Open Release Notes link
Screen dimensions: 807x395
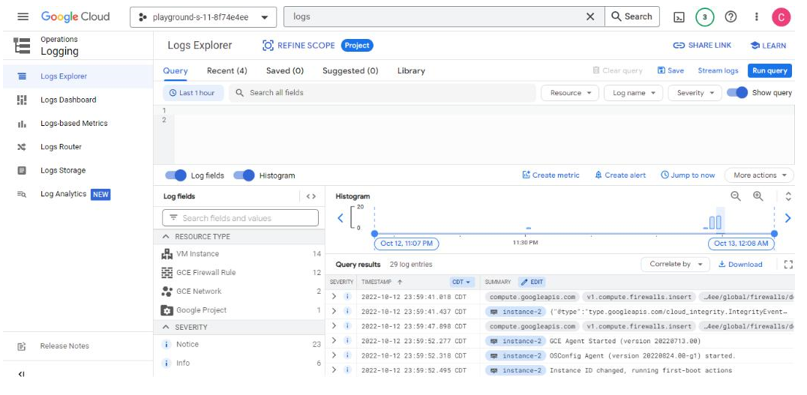[65, 346]
